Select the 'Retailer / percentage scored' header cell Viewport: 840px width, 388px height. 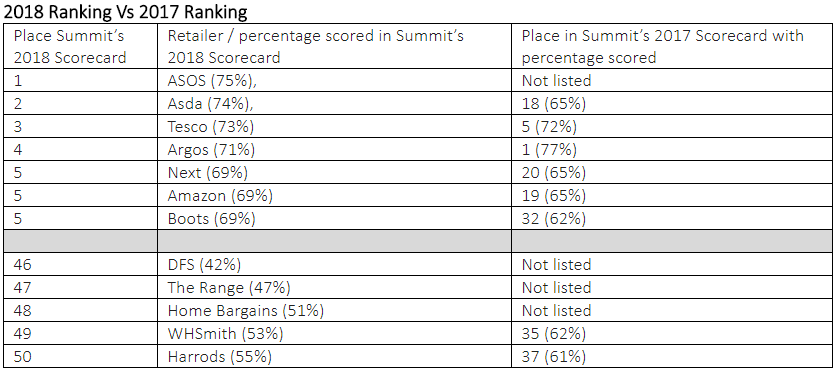click(334, 46)
